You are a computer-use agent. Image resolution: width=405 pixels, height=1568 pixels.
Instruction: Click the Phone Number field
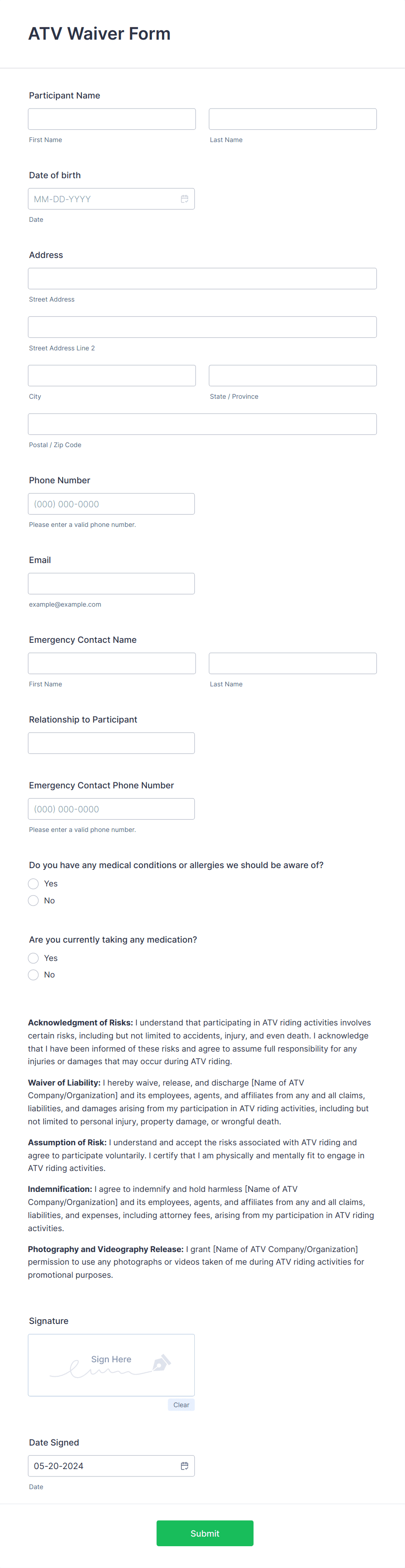tap(111, 503)
